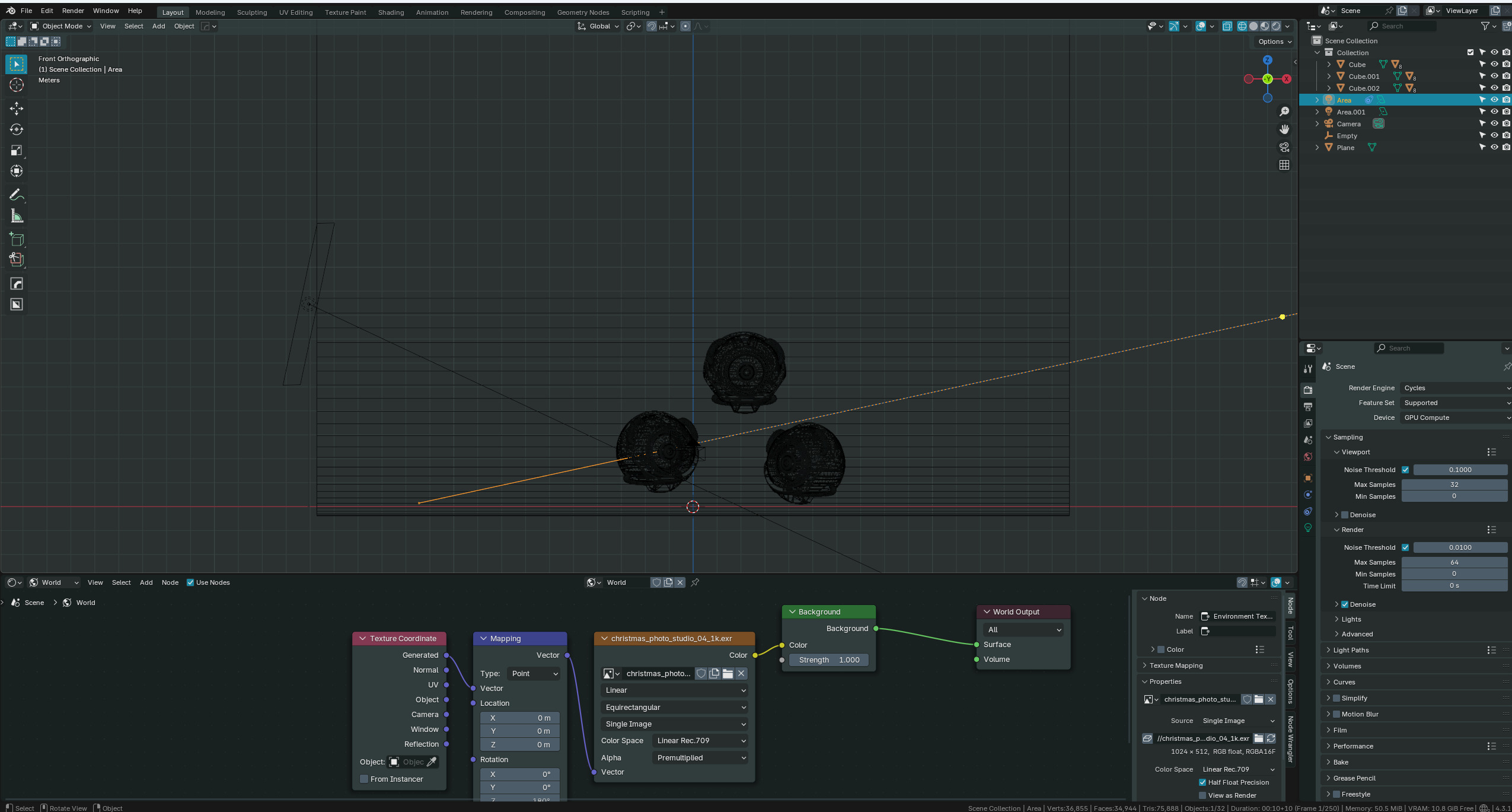Click the viewport Options button
The height and width of the screenshot is (812, 1512).
[x=1275, y=42]
